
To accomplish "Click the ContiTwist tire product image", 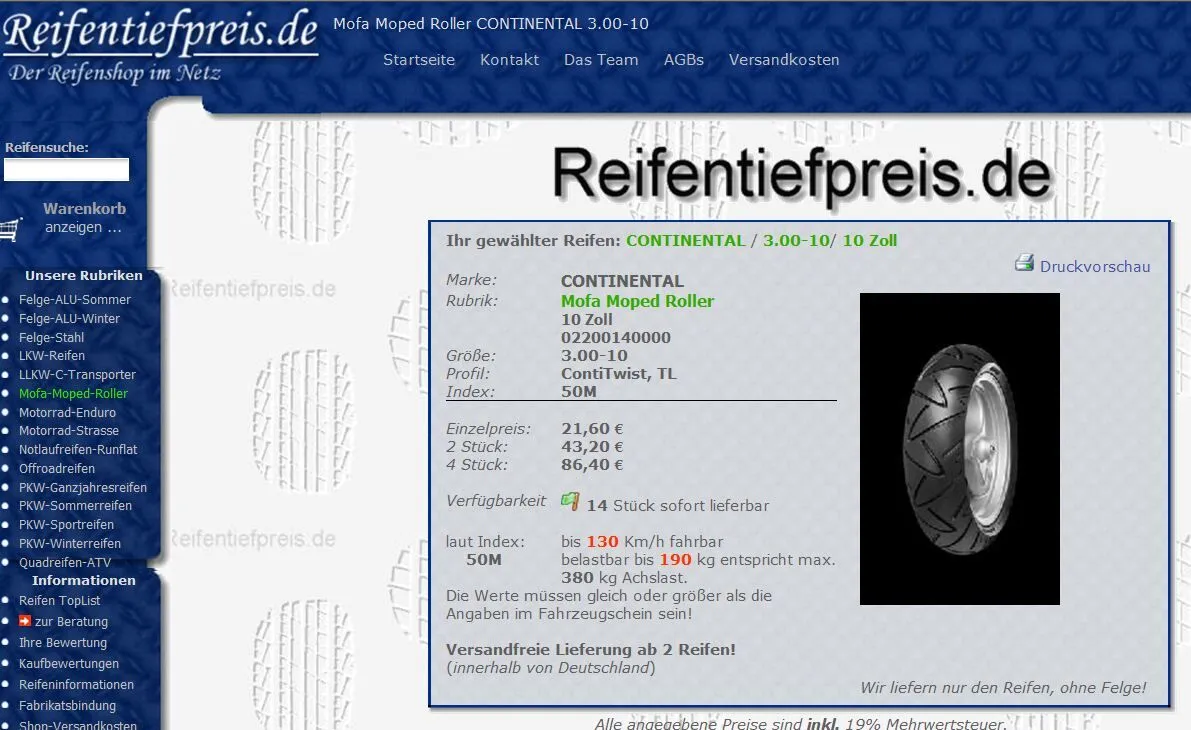I will point(959,449).
